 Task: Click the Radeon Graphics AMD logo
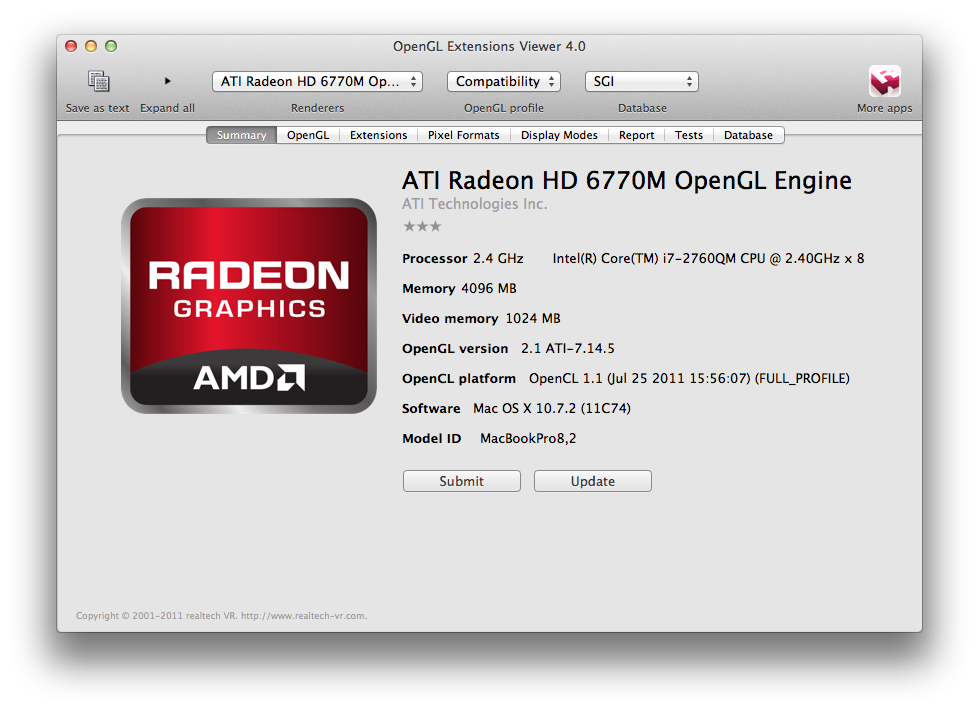[248, 306]
